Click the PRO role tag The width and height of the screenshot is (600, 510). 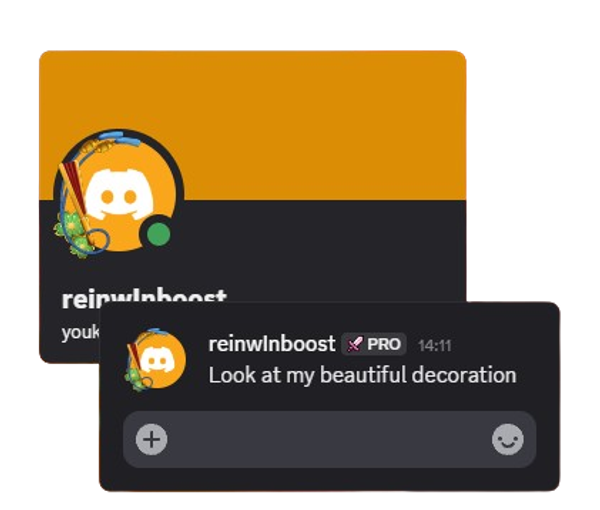tap(373, 344)
